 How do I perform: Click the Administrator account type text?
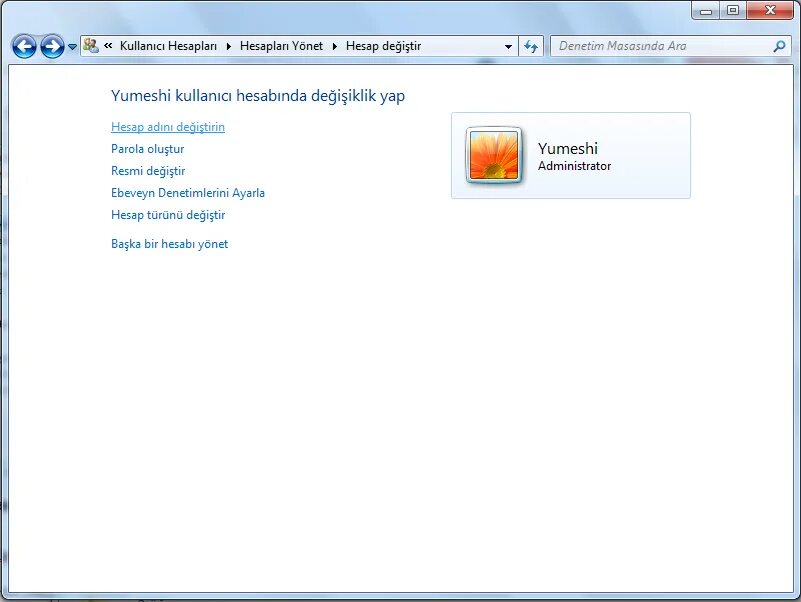tap(574, 166)
